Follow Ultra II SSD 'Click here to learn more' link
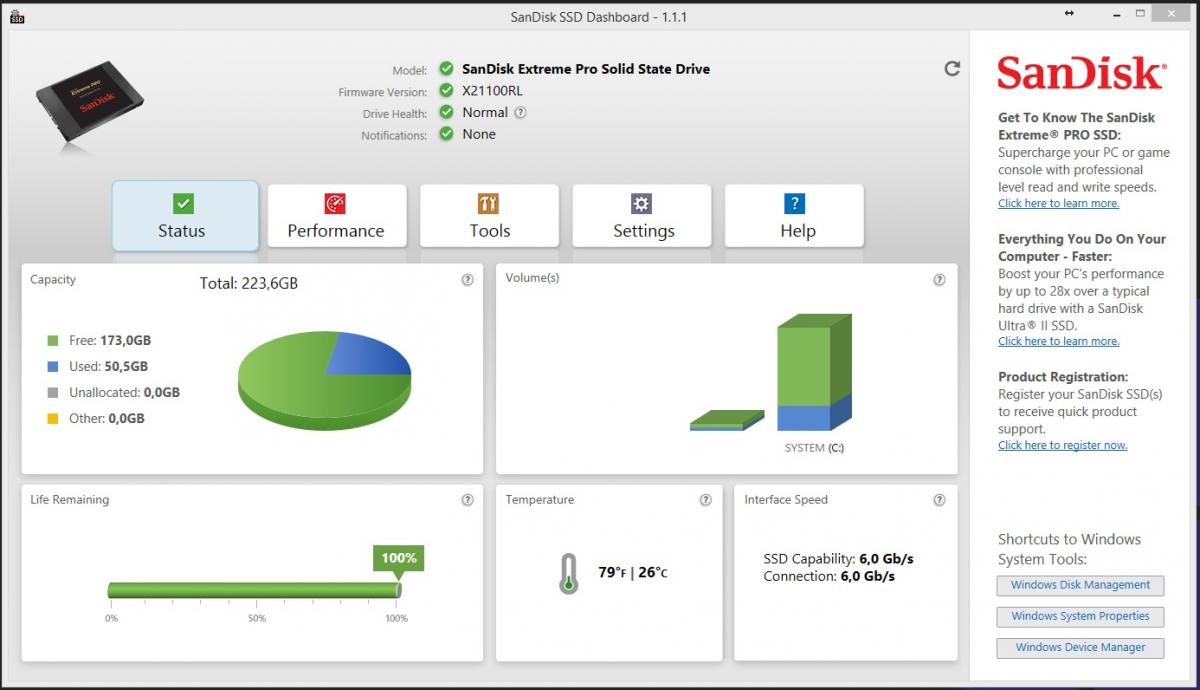 coord(1058,341)
